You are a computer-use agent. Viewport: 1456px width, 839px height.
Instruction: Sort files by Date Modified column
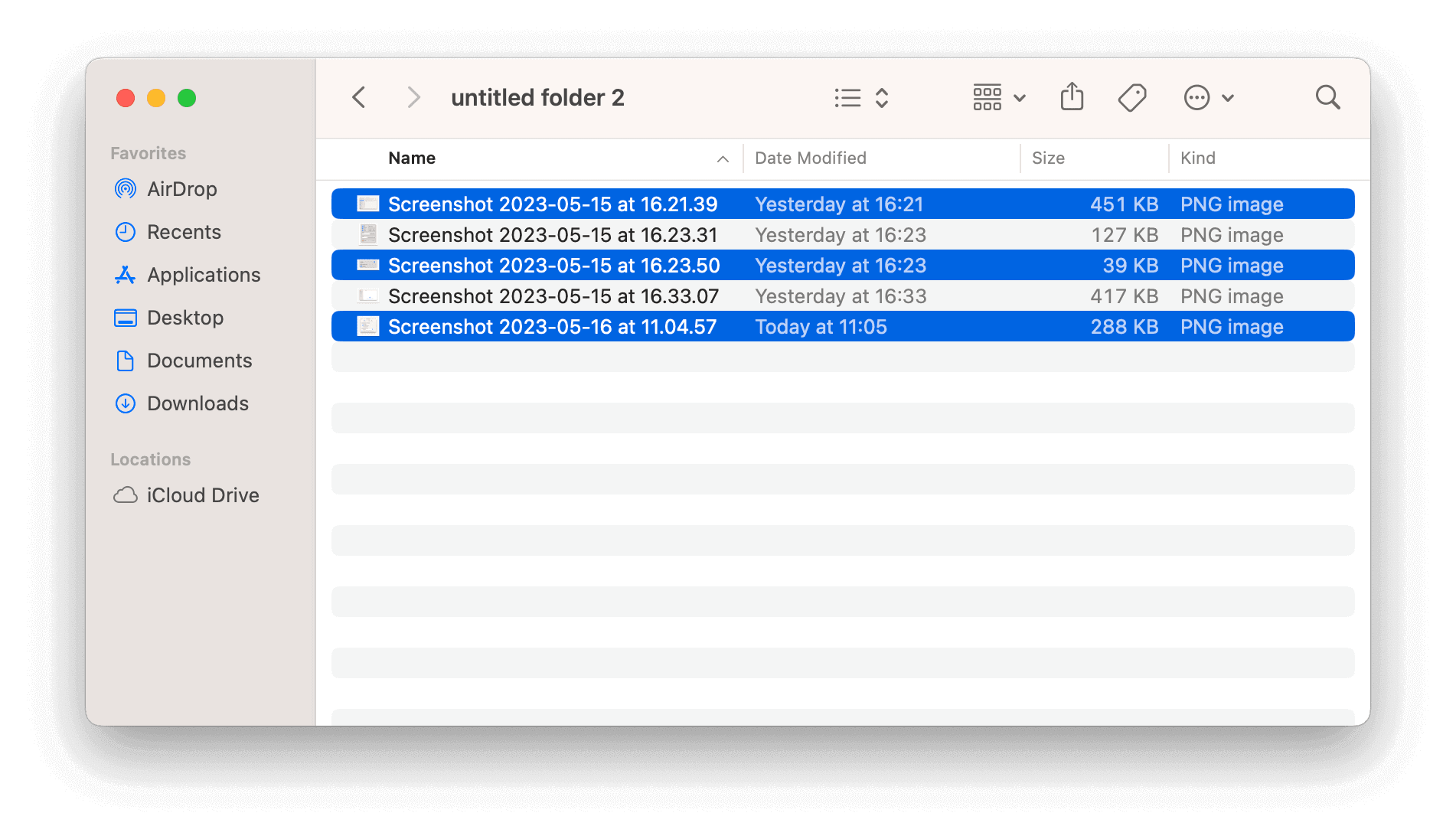point(810,158)
